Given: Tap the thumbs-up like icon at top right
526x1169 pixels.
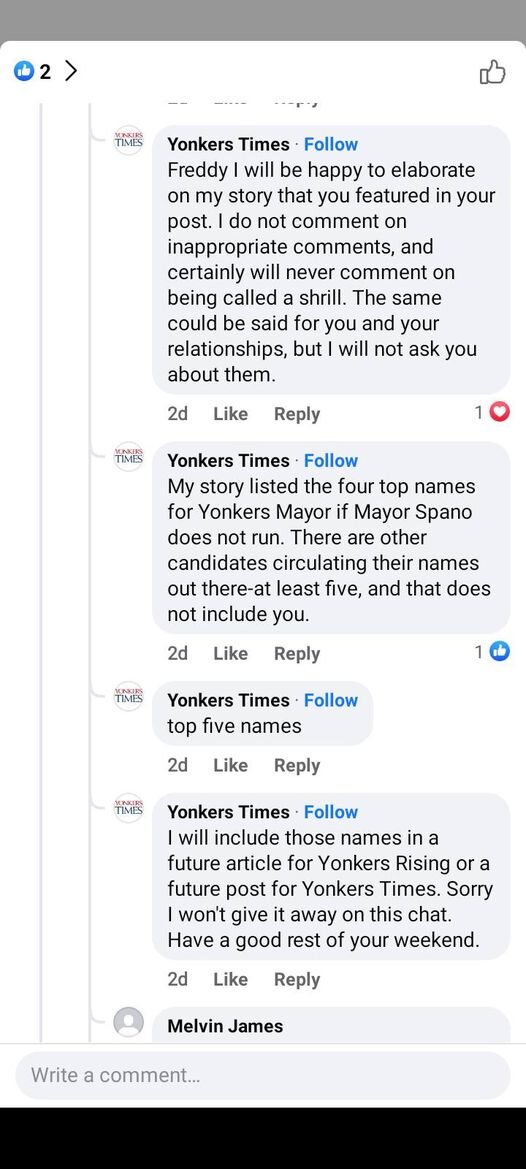Looking at the screenshot, I should tap(493, 72).
